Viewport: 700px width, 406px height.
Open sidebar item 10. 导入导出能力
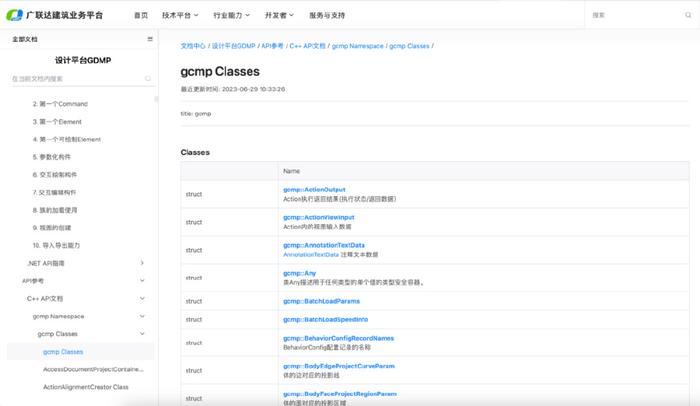point(56,245)
